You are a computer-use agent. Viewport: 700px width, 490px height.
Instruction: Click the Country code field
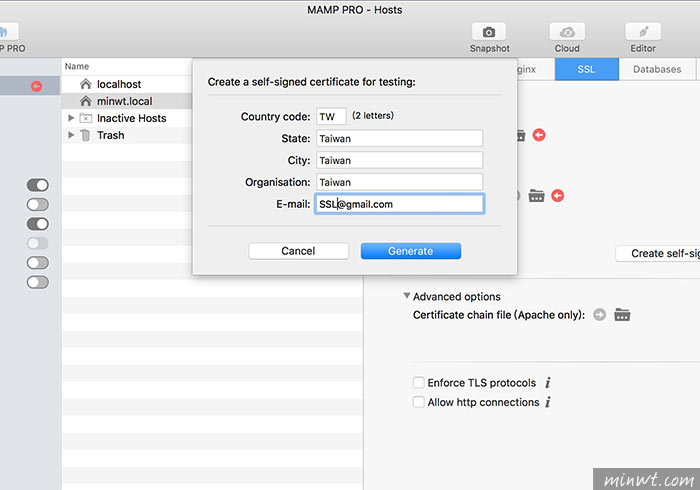click(331, 116)
